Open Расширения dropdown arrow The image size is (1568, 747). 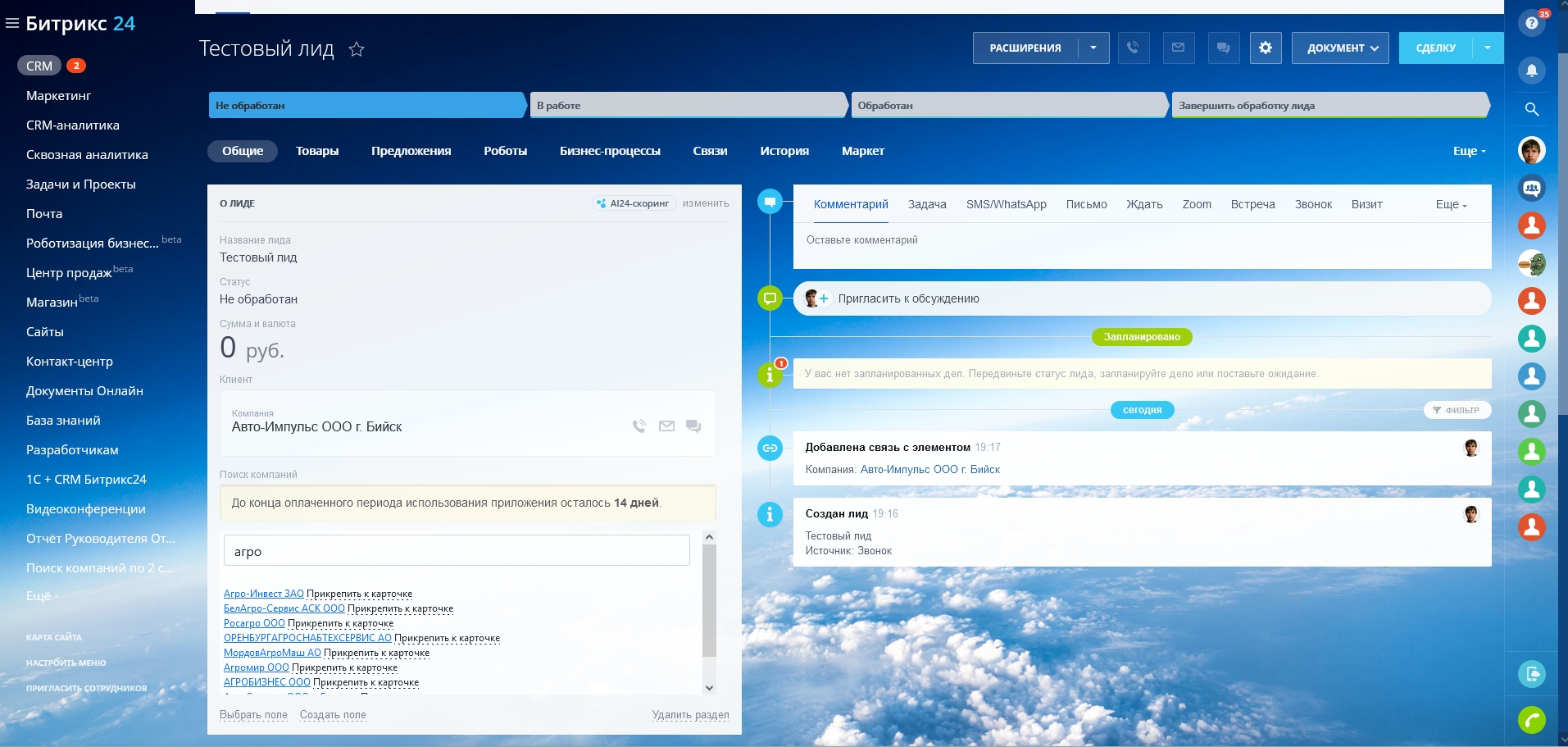click(x=1093, y=48)
